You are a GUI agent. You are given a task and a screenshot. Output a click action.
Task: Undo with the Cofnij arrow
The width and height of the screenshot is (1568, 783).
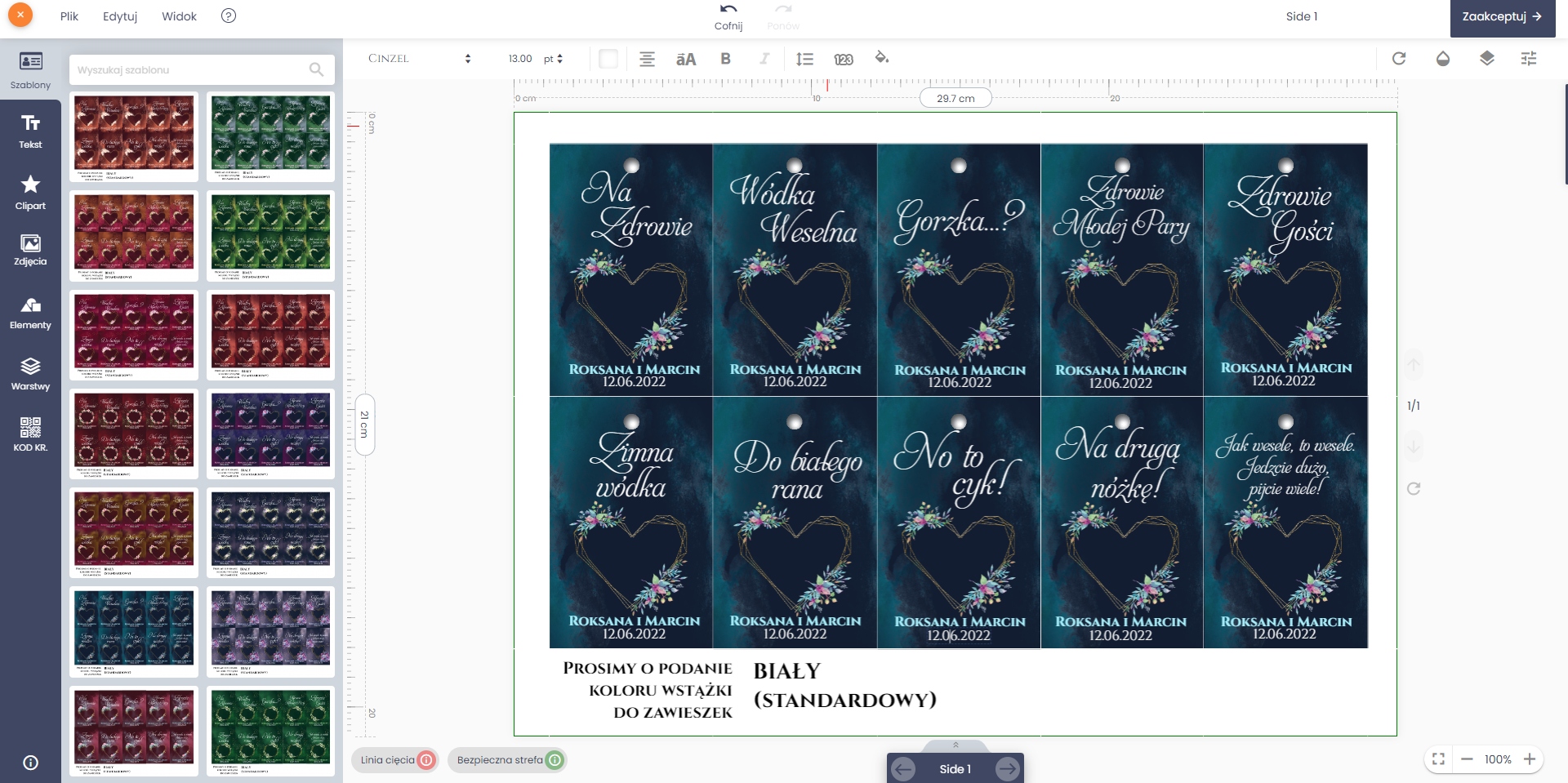(x=728, y=16)
